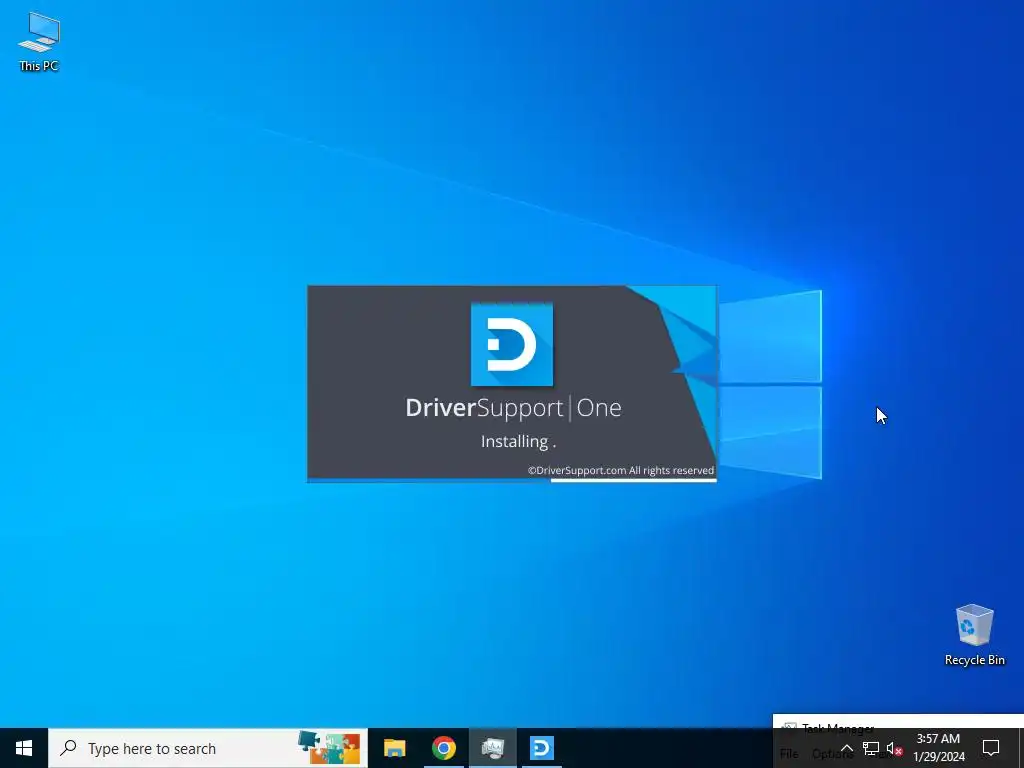
Task: Switch to Task Manager taskbar button
Action: point(492,748)
